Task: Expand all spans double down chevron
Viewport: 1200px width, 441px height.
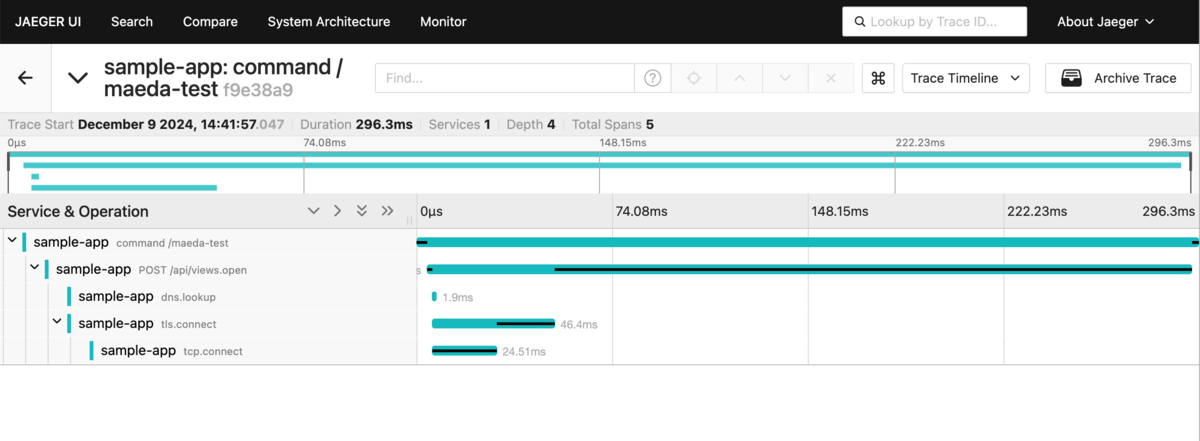Action: click(362, 211)
